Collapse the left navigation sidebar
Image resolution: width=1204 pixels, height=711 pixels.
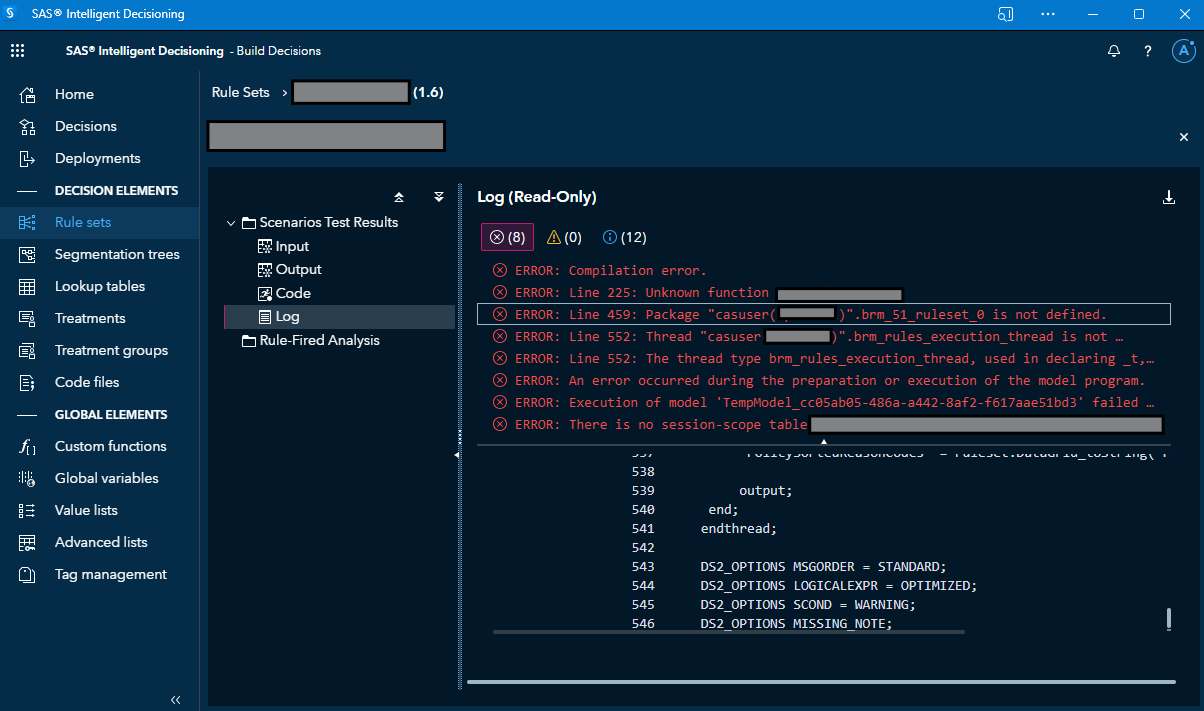pyautogui.click(x=175, y=700)
